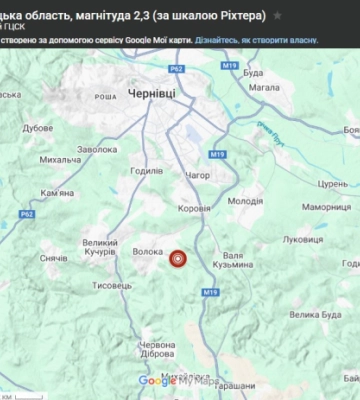Click the map title mentioning магнітуда 2,3
360x400 pixels.
(133, 16)
